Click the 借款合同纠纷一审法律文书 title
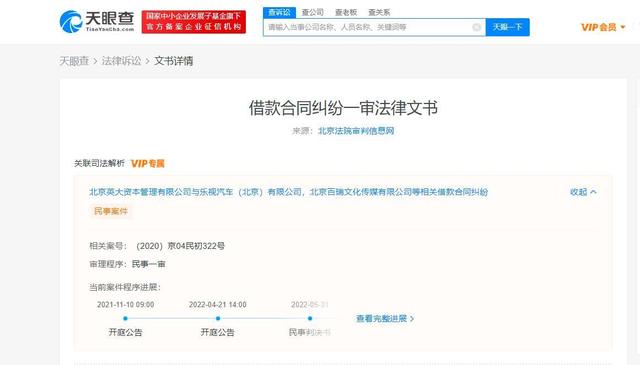640x365 pixels. (x=343, y=108)
